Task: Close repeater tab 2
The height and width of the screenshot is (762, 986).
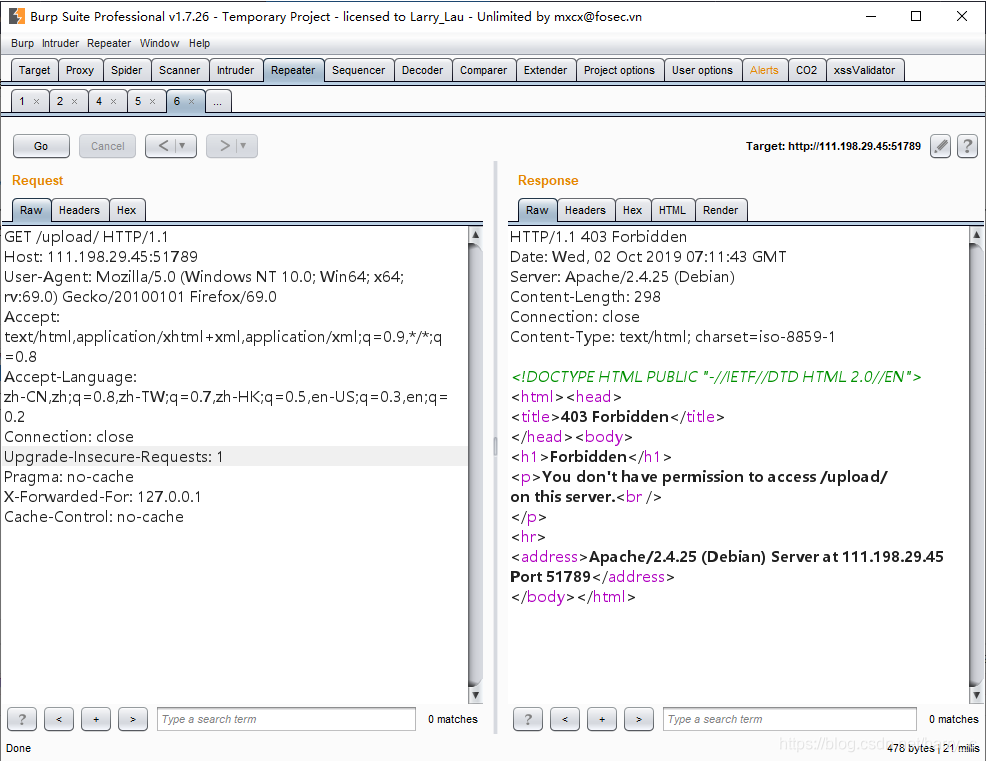Action: (74, 101)
